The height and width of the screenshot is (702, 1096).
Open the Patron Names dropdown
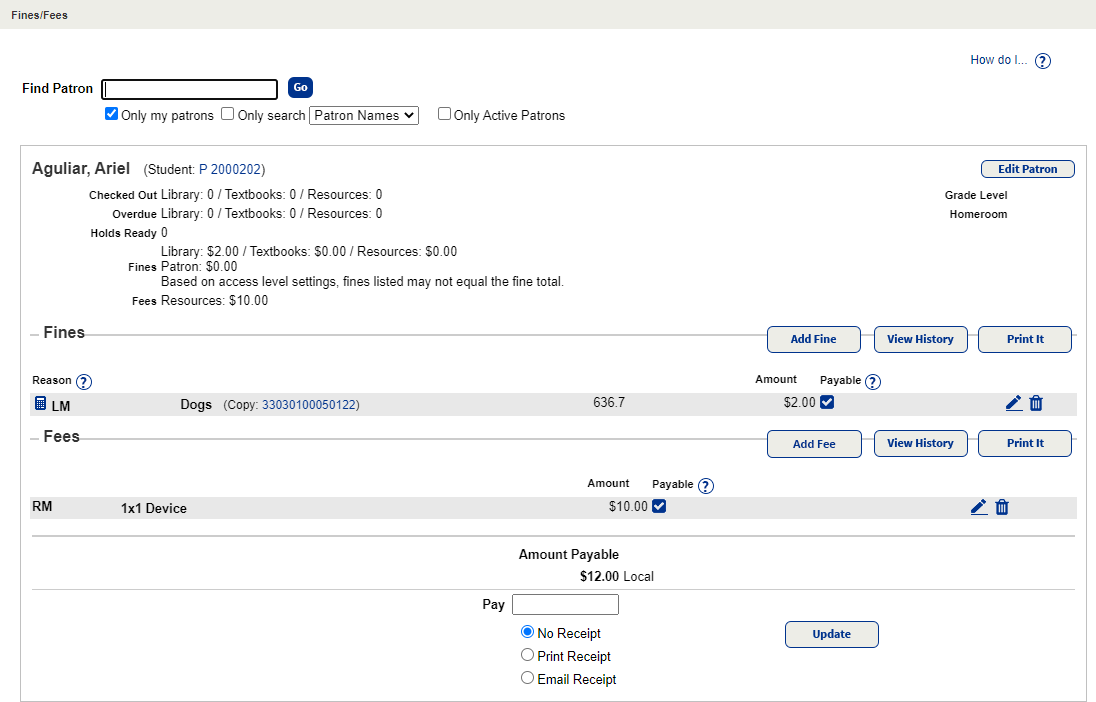point(364,115)
